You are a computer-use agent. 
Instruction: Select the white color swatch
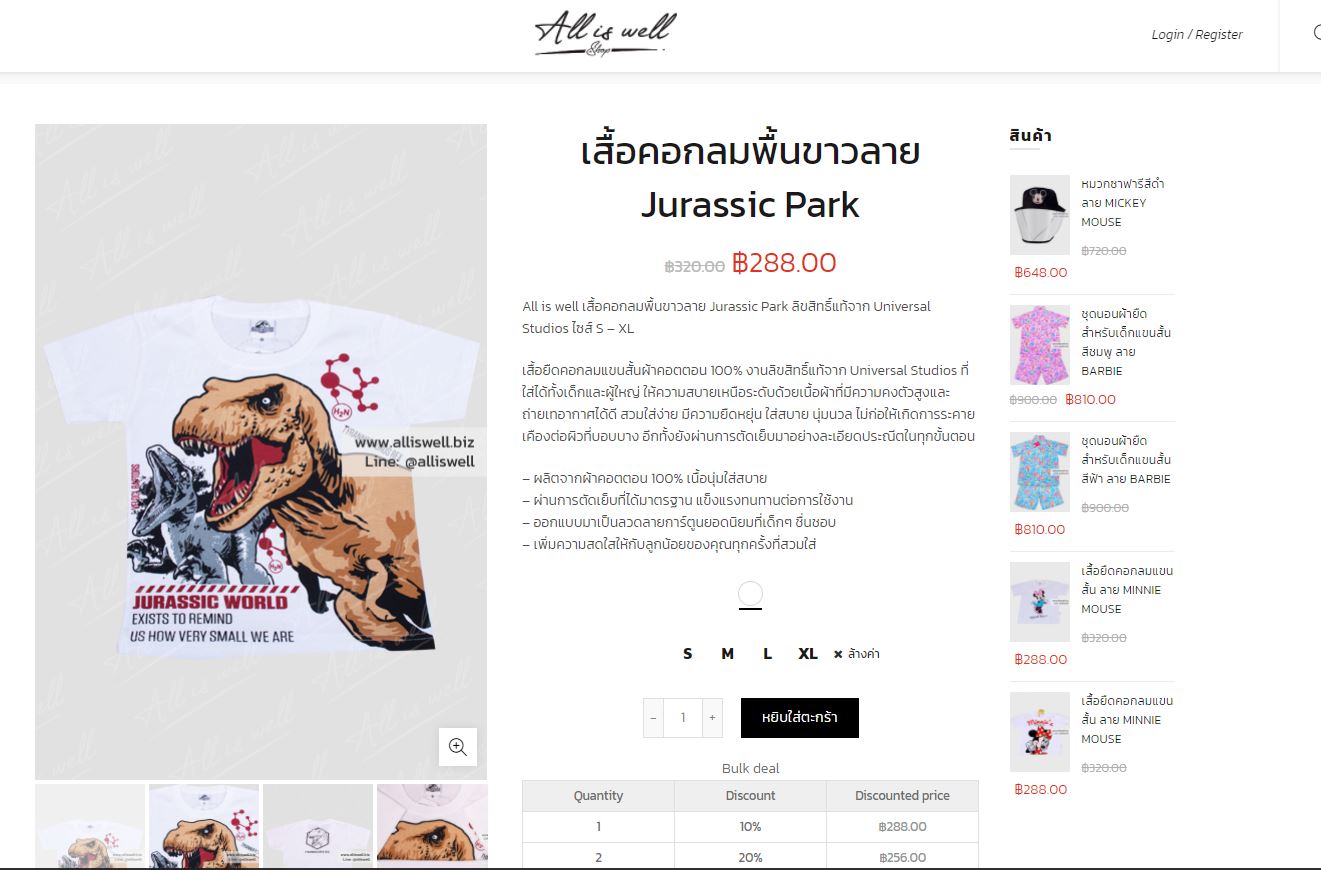[x=750, y=594]
